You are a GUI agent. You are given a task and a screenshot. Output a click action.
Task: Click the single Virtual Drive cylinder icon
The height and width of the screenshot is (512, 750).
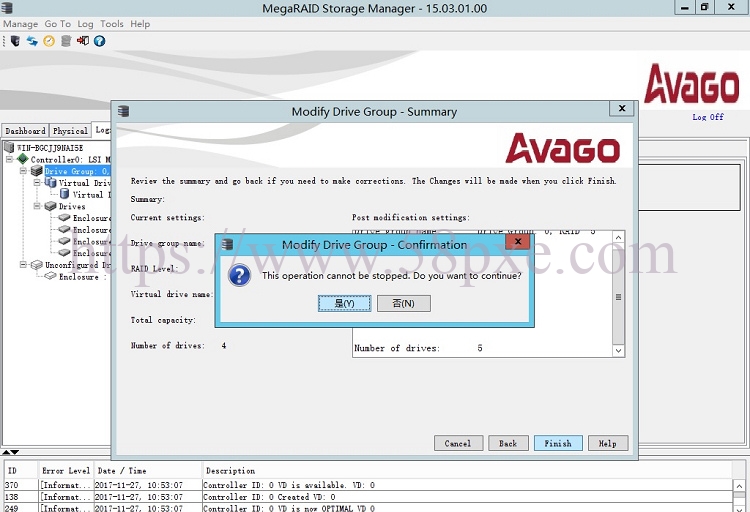click(65, 194)
